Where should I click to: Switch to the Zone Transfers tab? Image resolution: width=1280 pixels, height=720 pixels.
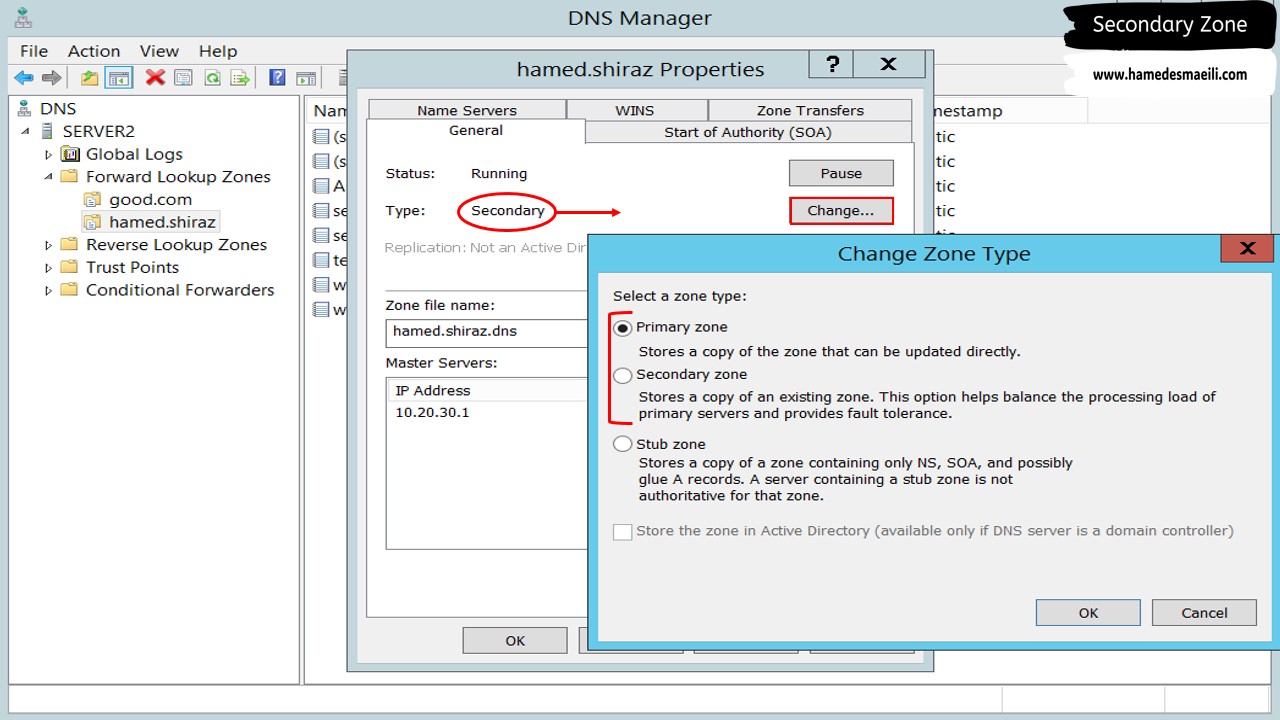tap(810, 110)
